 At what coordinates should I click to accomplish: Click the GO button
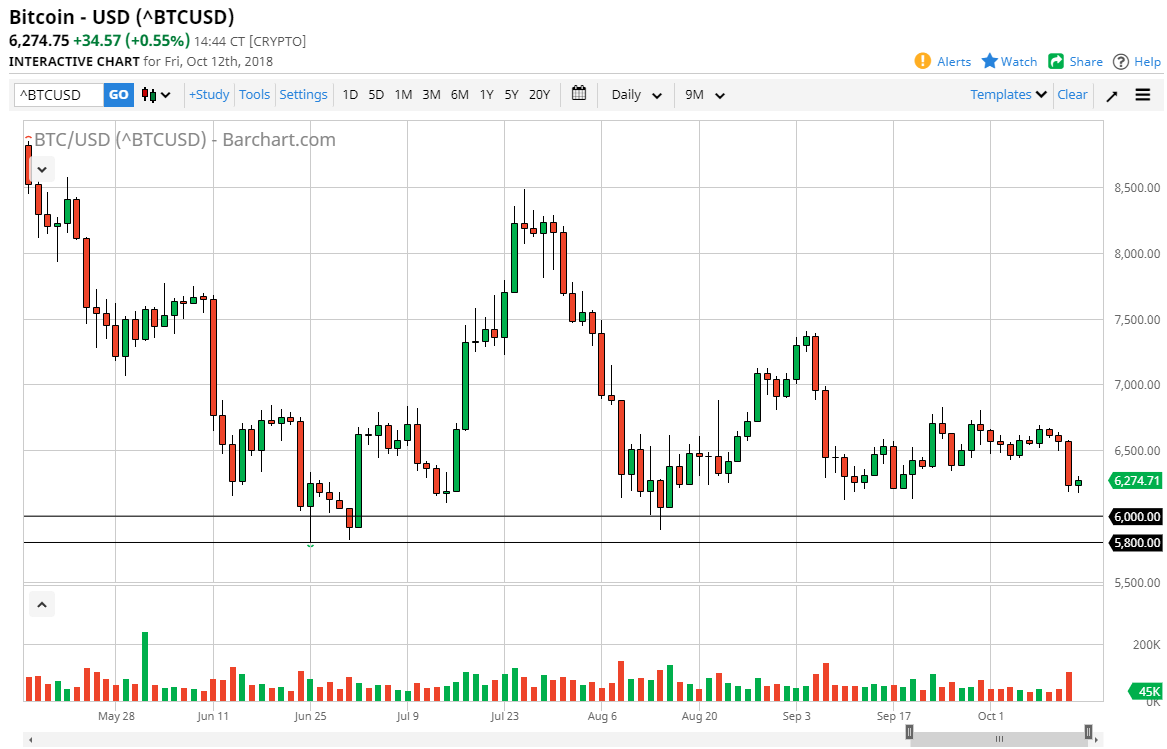118,94
